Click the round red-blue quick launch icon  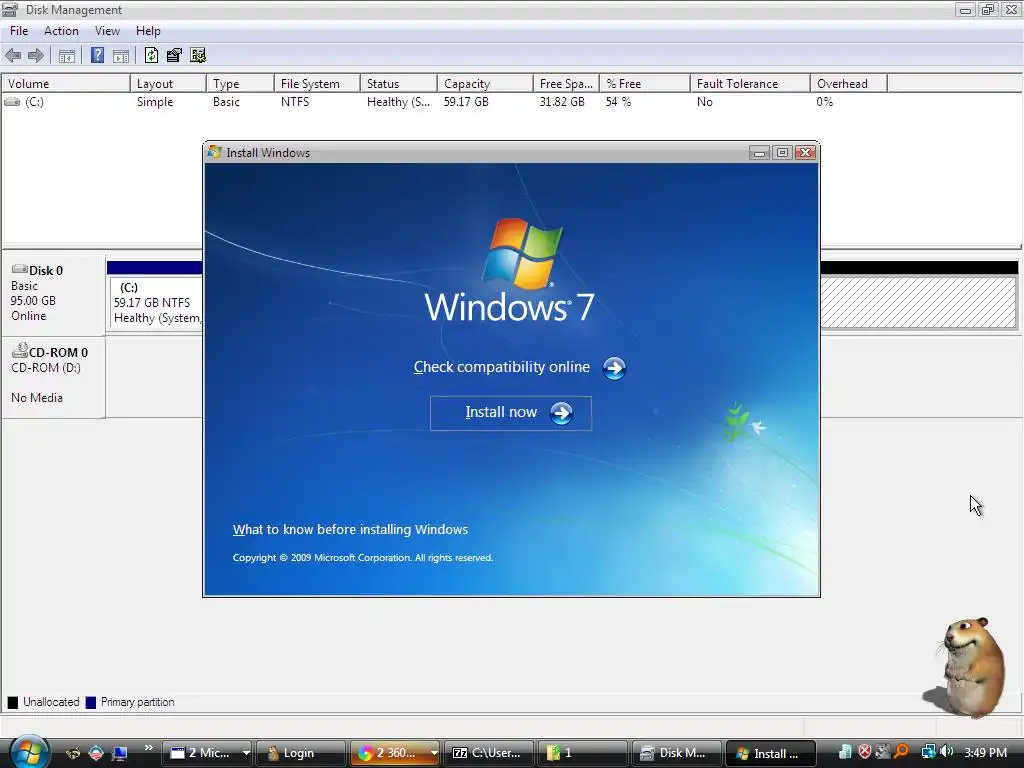click(x=96, y=753)
